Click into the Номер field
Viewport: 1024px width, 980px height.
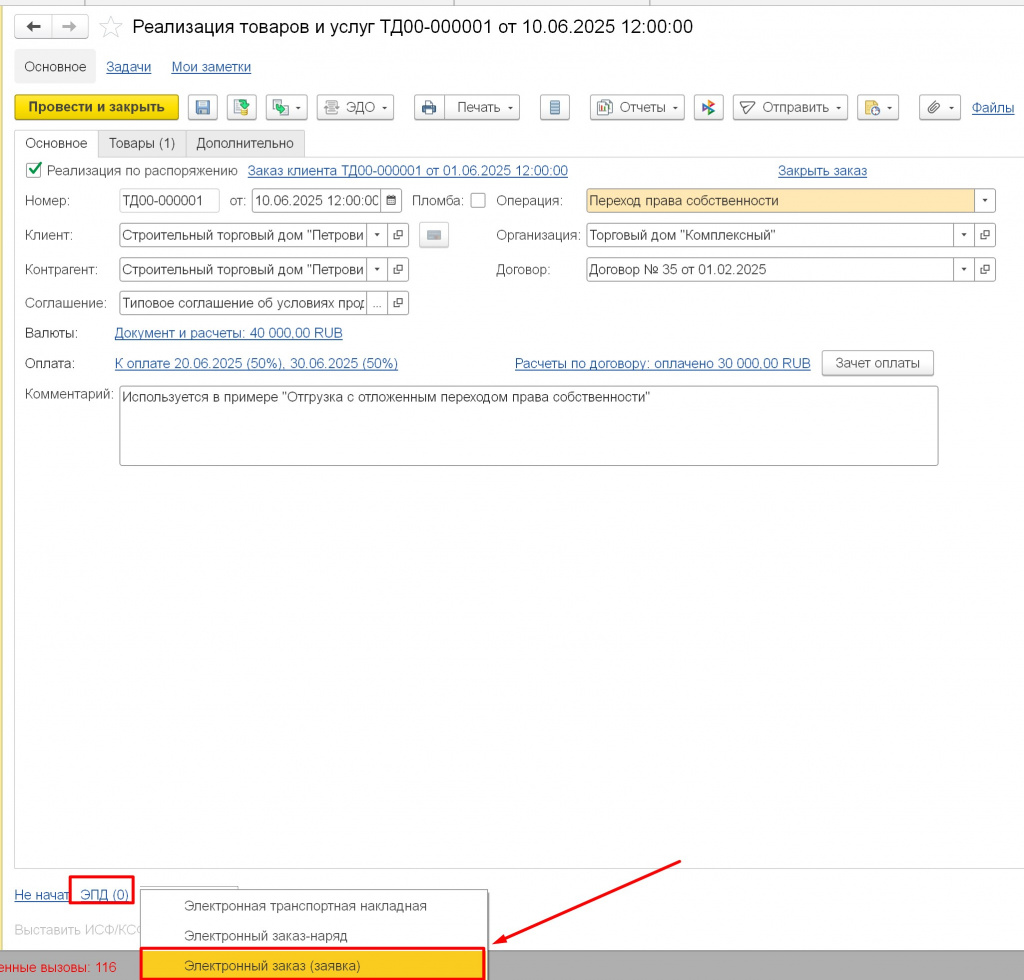[169, 200]
